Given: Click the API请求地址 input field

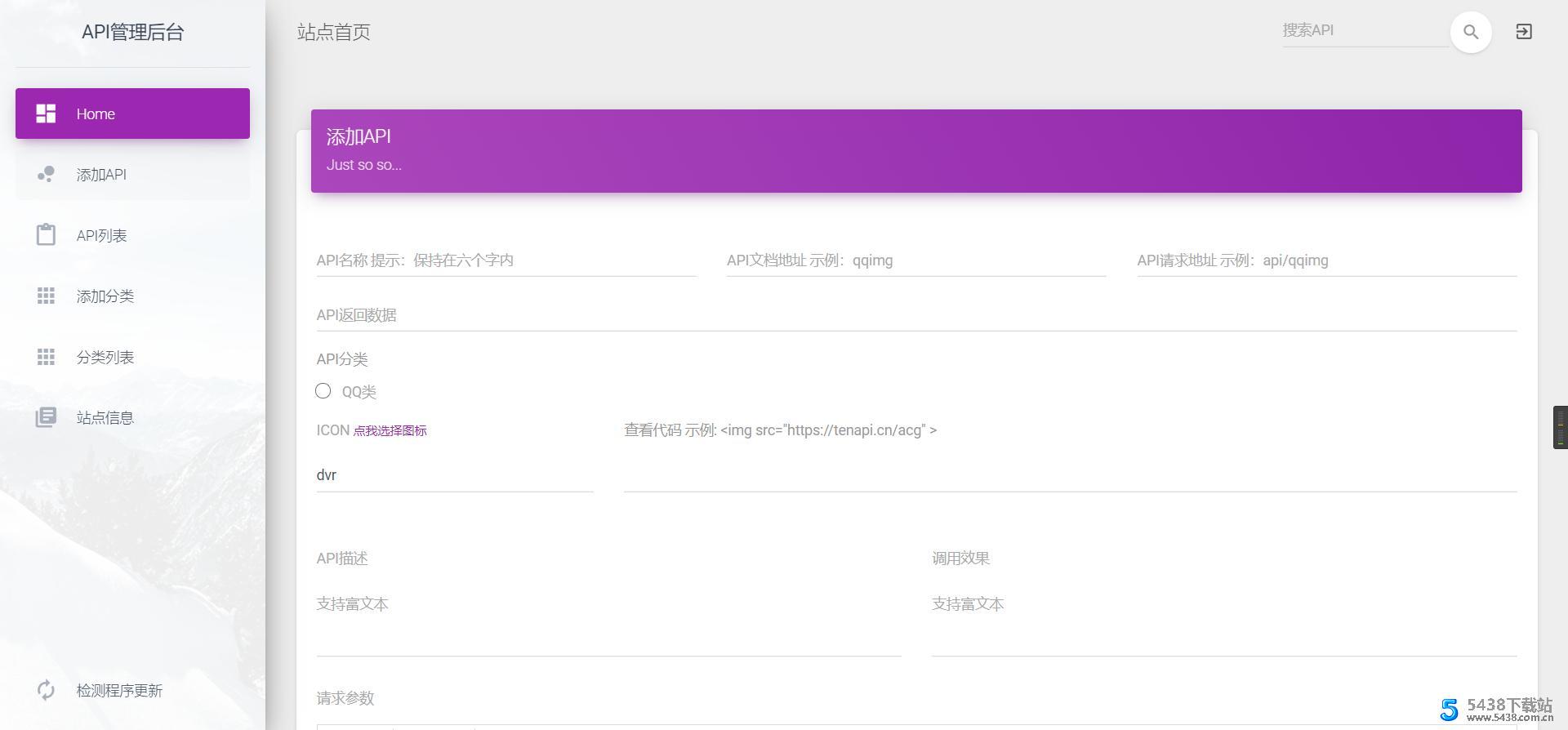Looking at the screenshot, I should (1325, 260).
